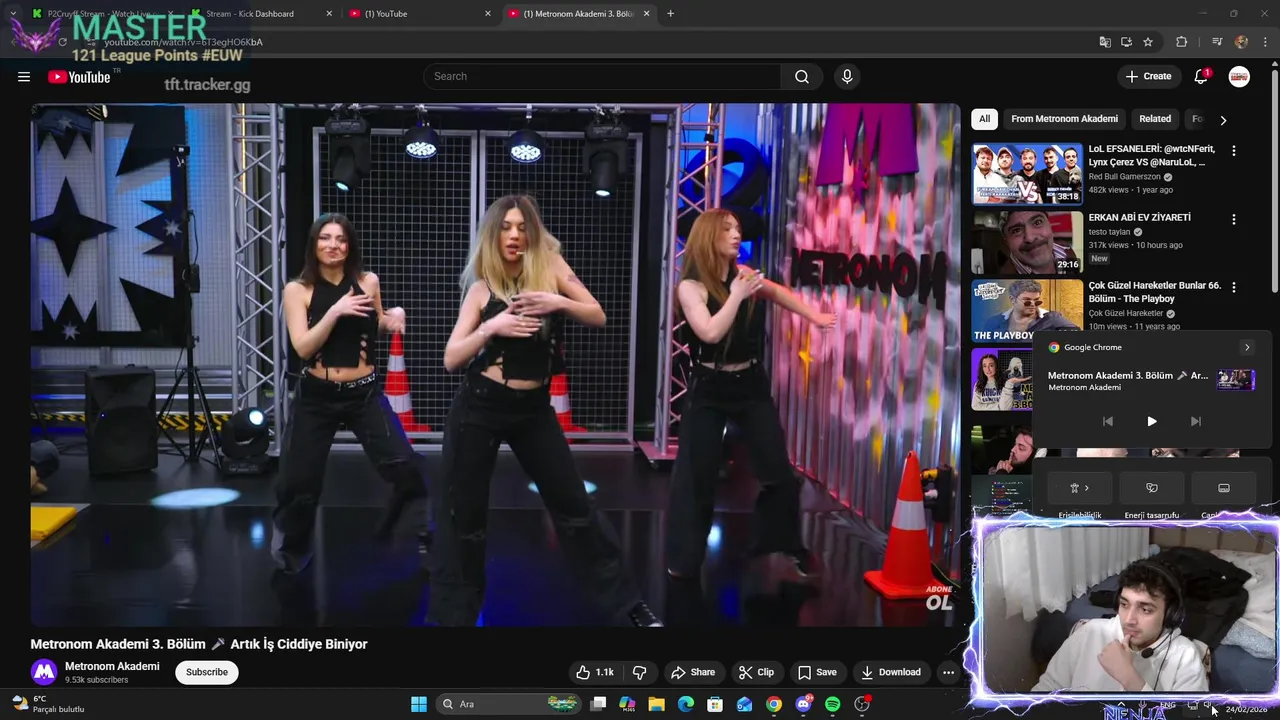The height and width of the screenshot is (720, 1280).
Task: Open the media flyout video thumbnail
Action: pyautogui.click(x=1236, y=379)
